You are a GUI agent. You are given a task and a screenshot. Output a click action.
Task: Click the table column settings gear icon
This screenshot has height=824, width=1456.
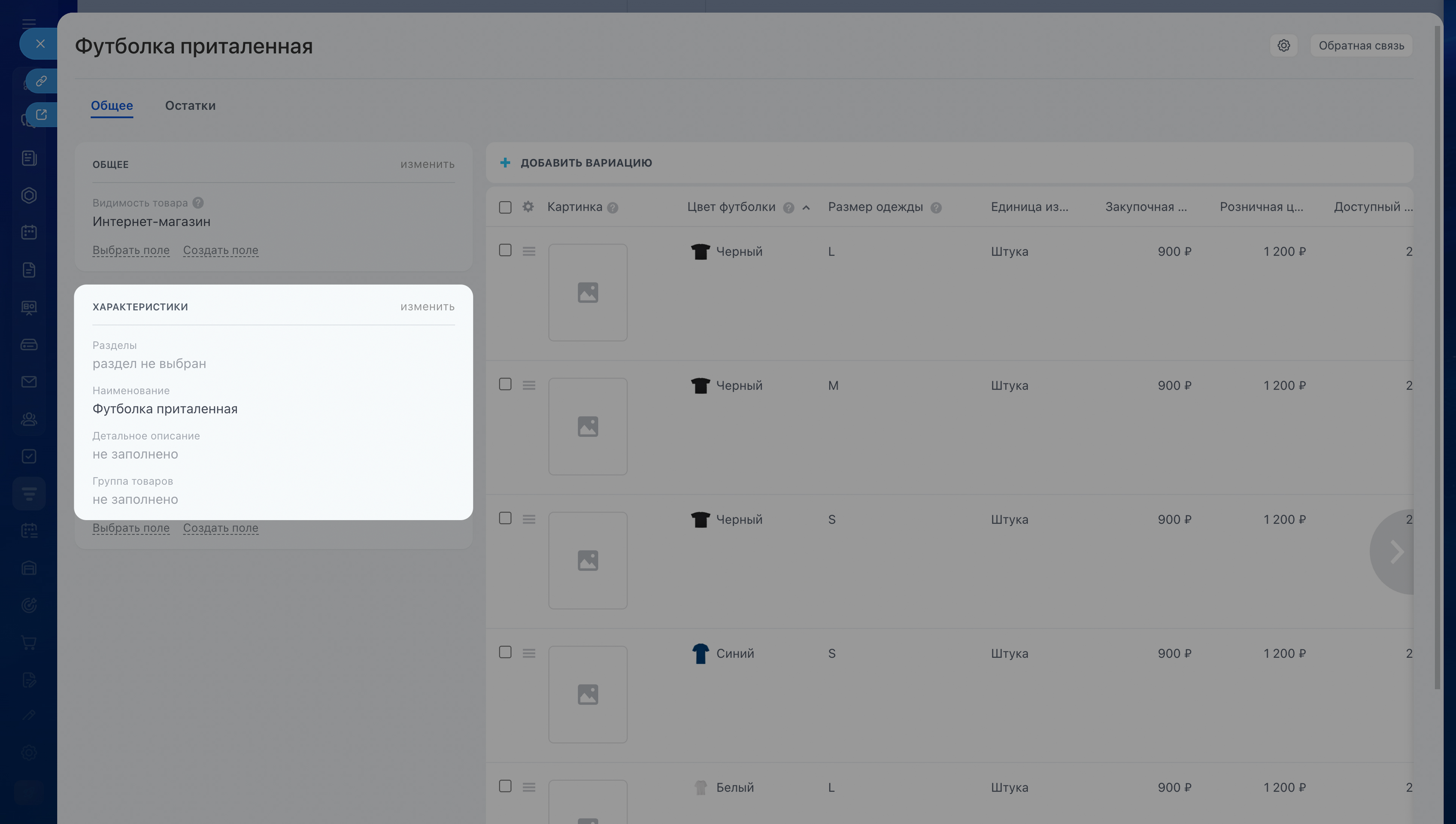pos(528,206)
